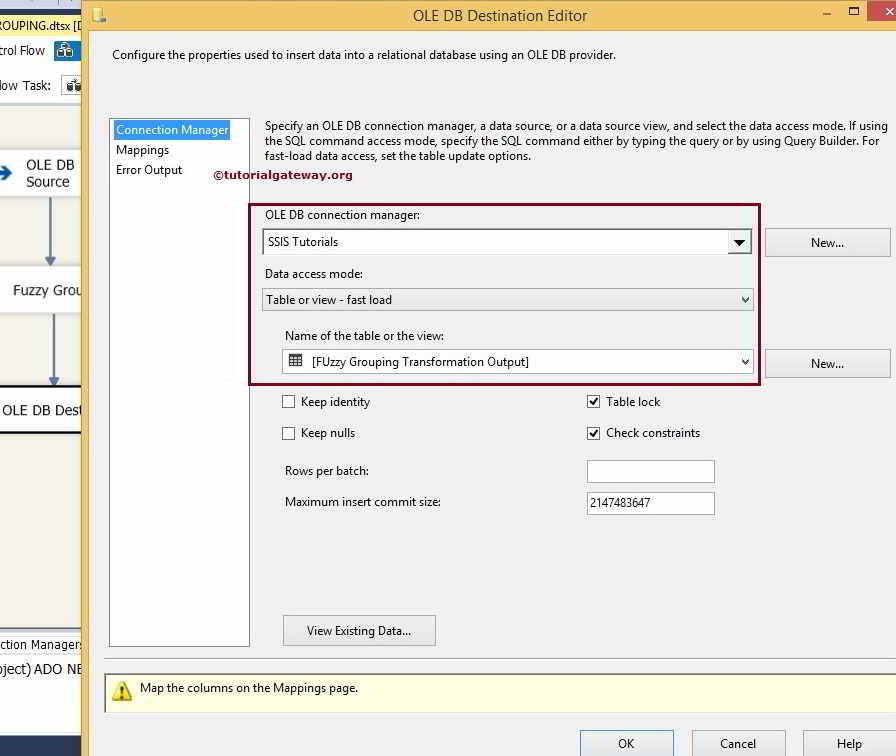This screenshot has height=756, width=896.
Task: Click the OLE DB Destination Editor title bar icon
Action: click(x=98, y=15)
